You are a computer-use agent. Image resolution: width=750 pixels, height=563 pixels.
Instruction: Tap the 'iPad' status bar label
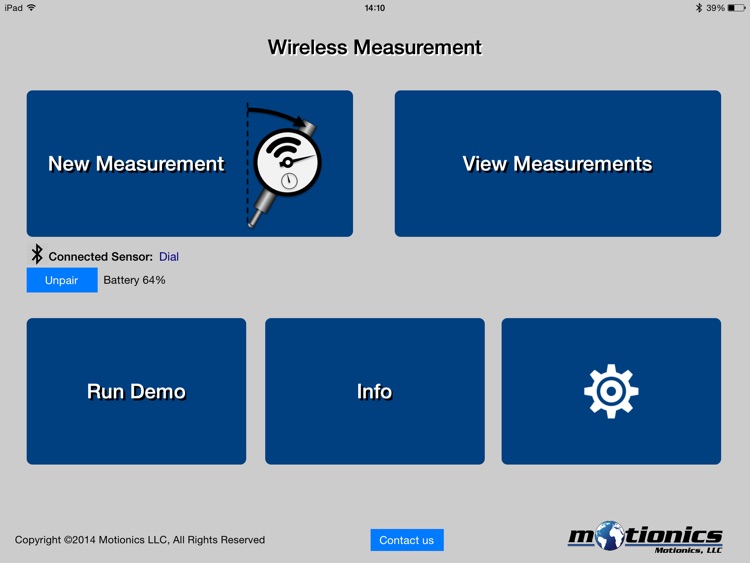[x=13, y=8]
